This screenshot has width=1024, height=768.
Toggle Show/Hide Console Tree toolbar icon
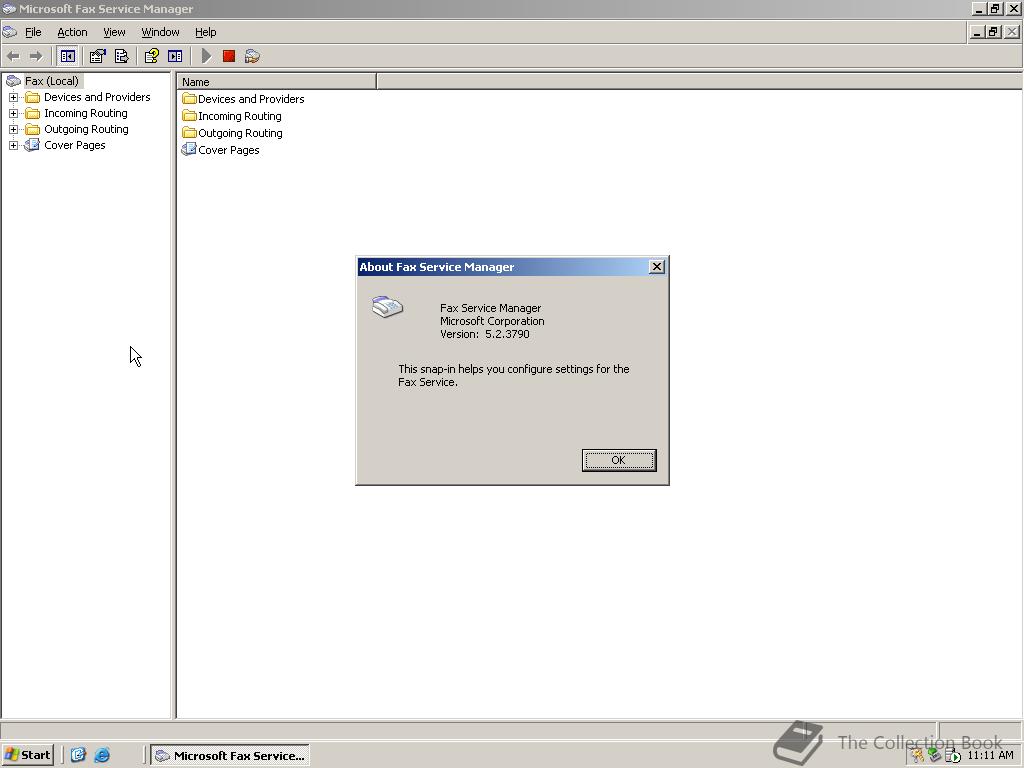(67, 56)
